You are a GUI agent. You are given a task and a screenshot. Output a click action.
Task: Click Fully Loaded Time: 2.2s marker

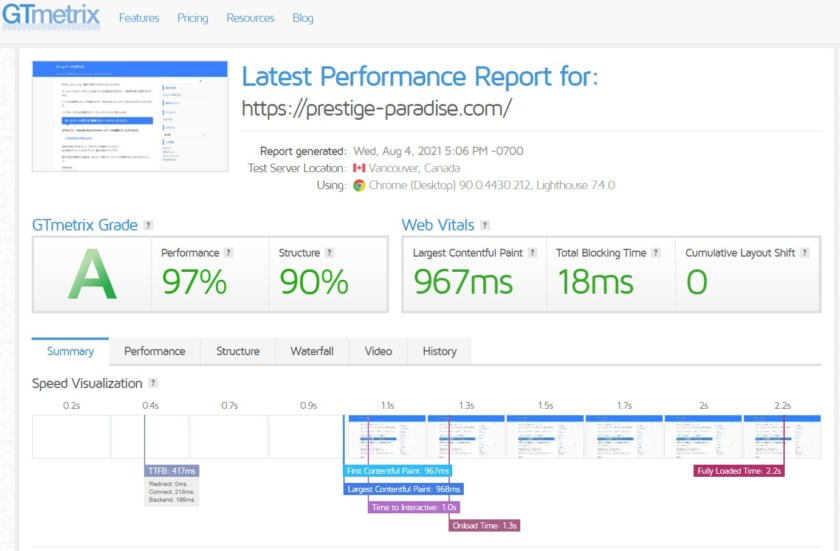739,471
